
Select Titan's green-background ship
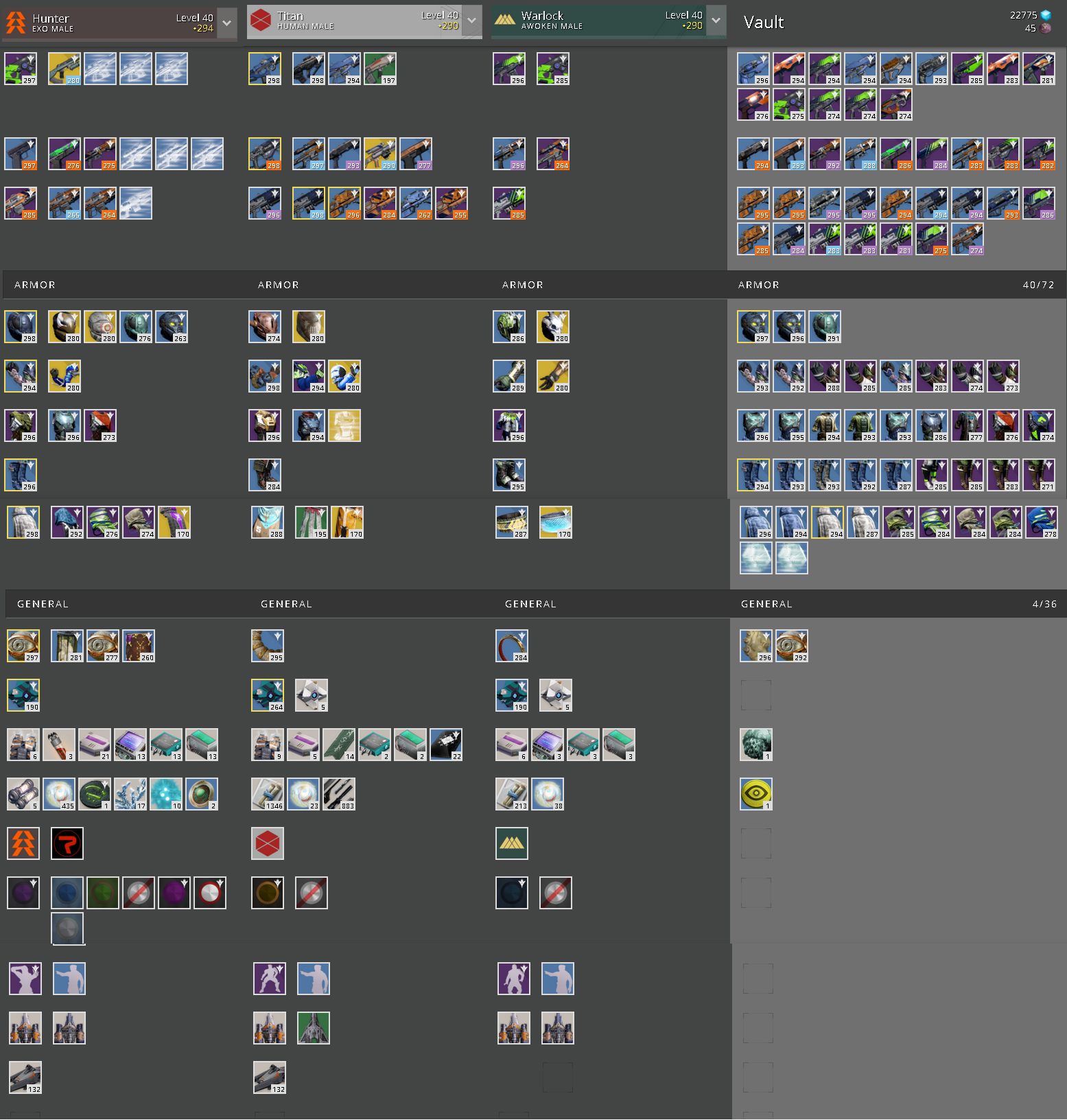[x=314, y=1028]
